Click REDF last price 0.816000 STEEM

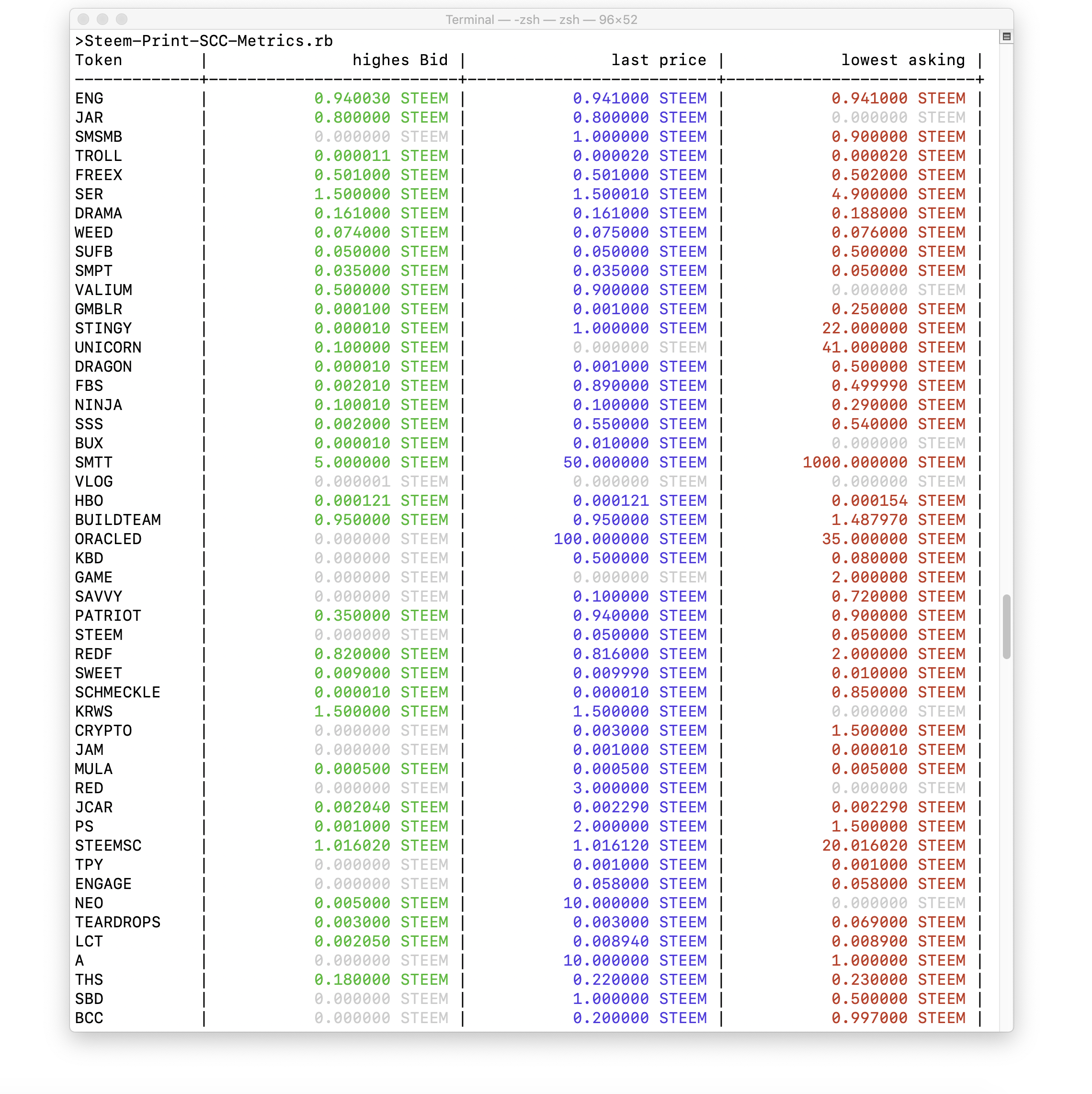tap(640, 655)
